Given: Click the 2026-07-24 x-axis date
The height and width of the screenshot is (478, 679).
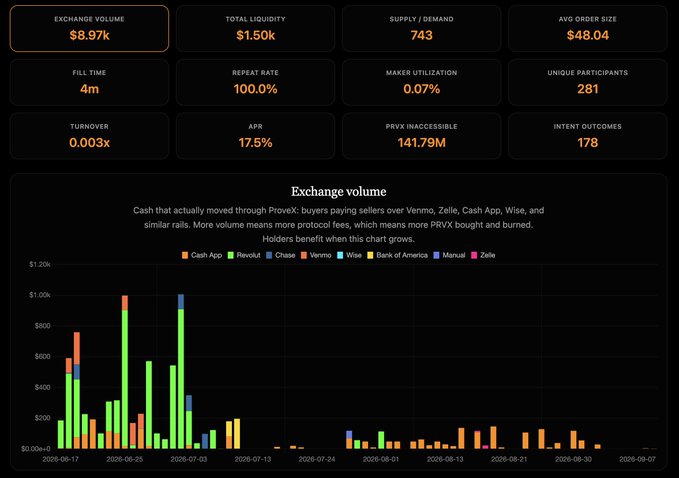Looking at the screenshot, I should pyautogui.click(x=317, y=459).
